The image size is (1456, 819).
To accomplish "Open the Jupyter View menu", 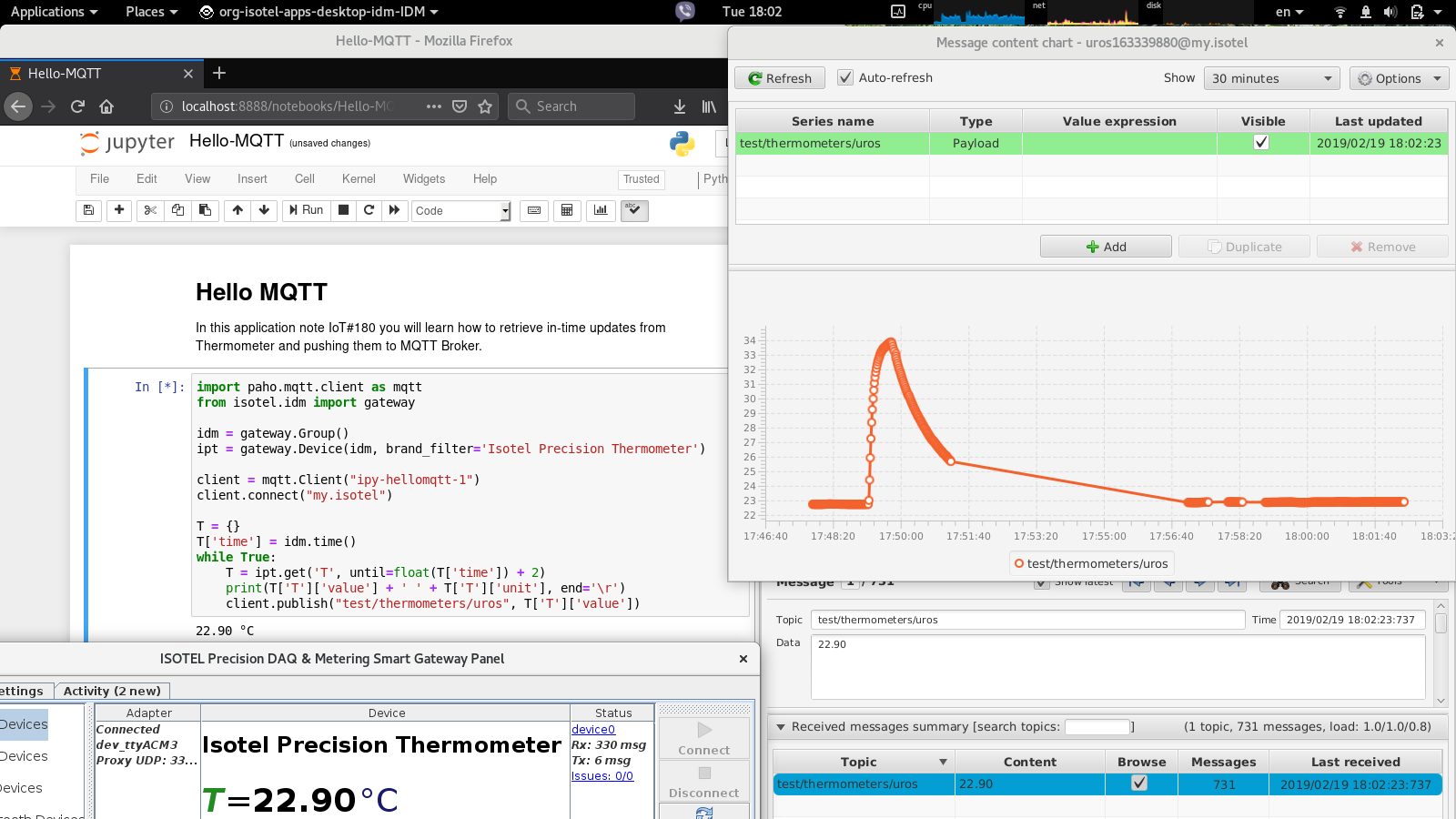I will pos(197,178).
